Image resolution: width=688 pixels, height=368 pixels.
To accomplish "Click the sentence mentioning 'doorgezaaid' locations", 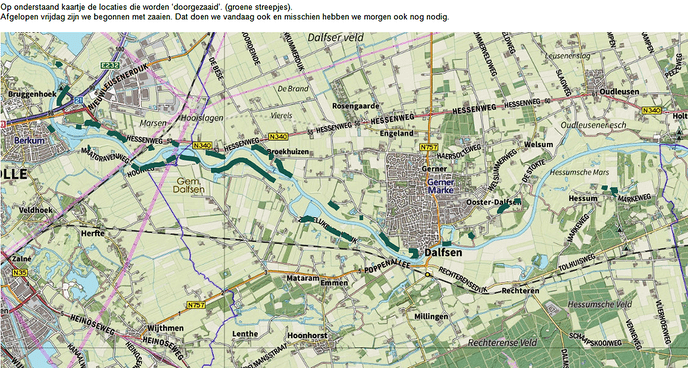I will click(146, 7).
